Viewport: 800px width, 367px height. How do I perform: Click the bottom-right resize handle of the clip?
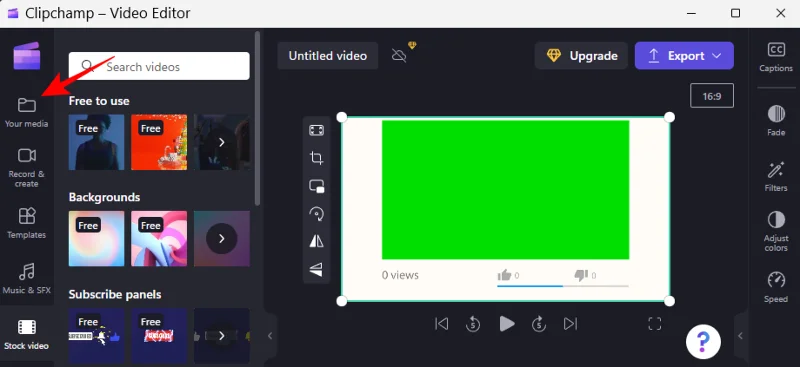669,301
